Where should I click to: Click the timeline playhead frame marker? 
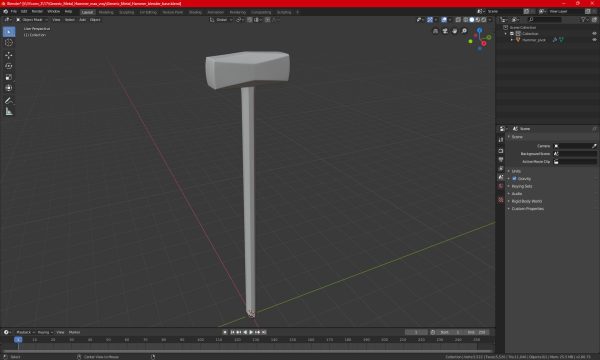[18, 339]
